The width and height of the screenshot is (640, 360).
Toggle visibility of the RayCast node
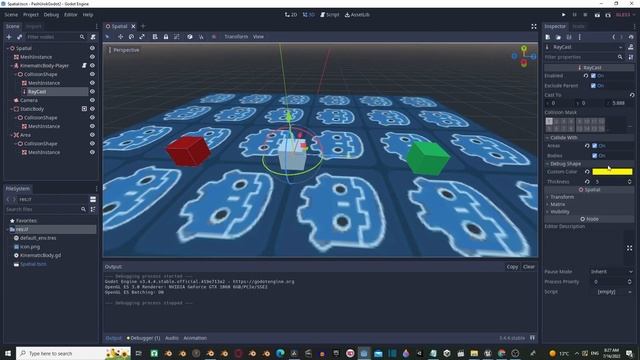[92, 91]
